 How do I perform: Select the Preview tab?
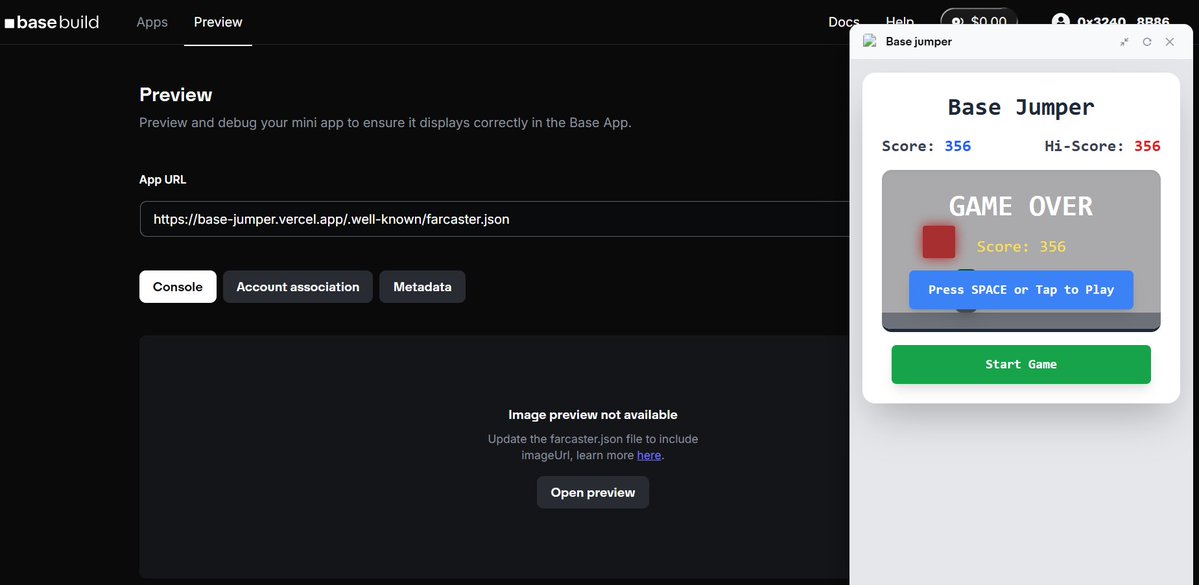coord(217,21)
